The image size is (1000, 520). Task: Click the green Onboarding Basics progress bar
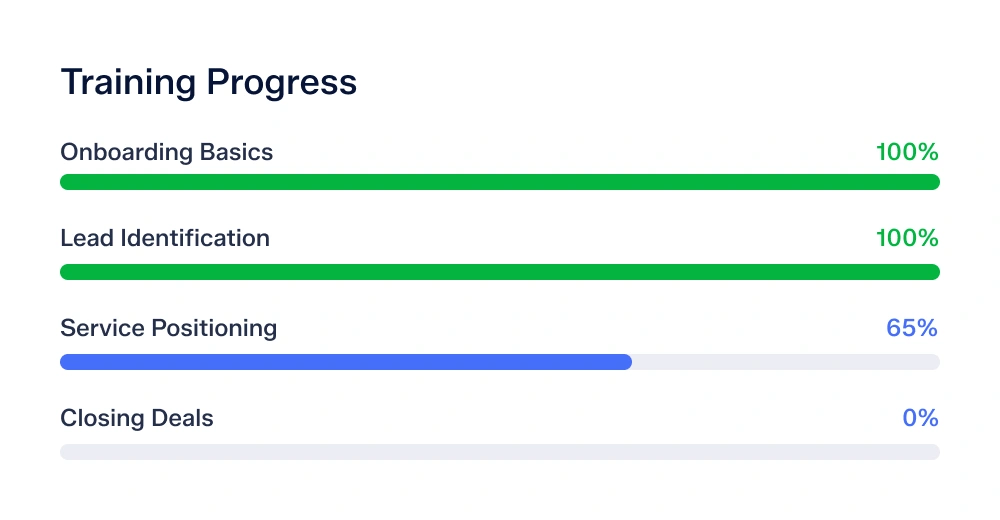[500, 182]
